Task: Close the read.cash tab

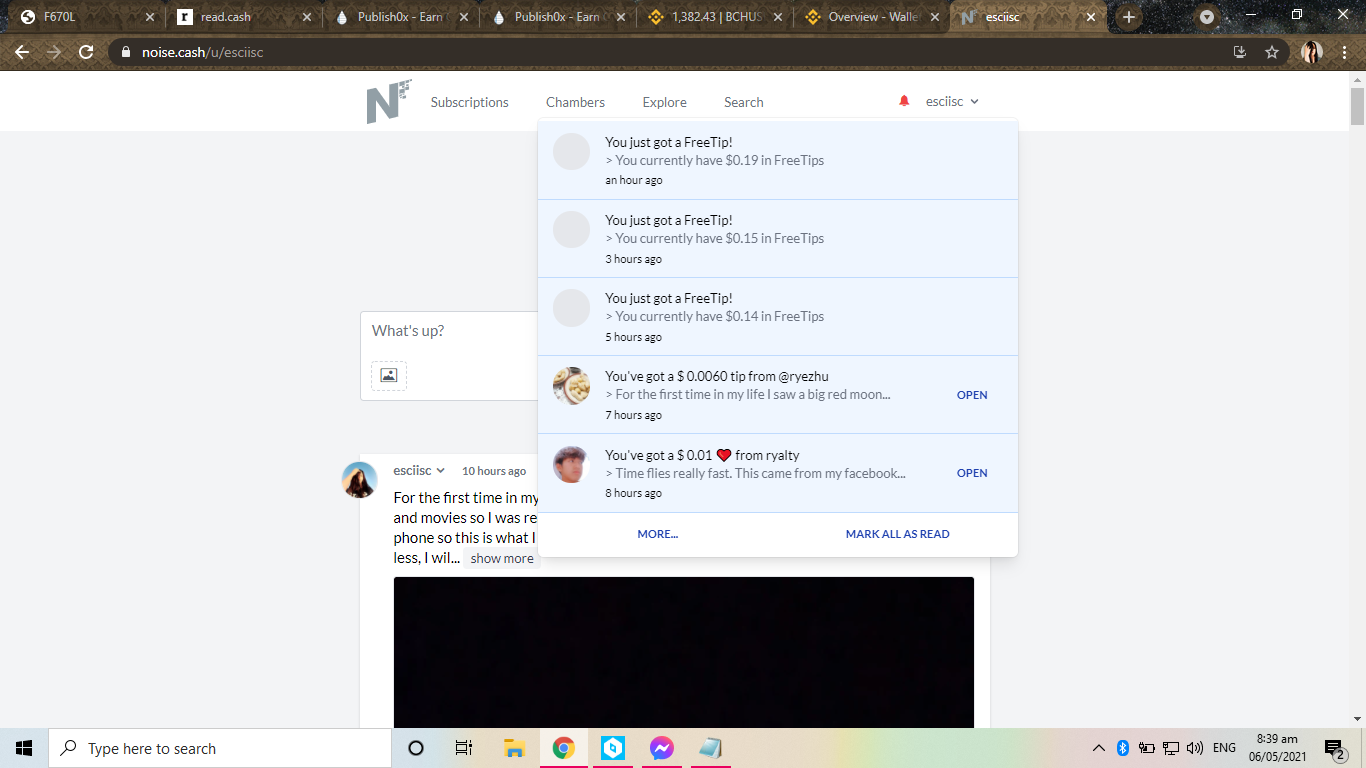Action: [307, 17]
